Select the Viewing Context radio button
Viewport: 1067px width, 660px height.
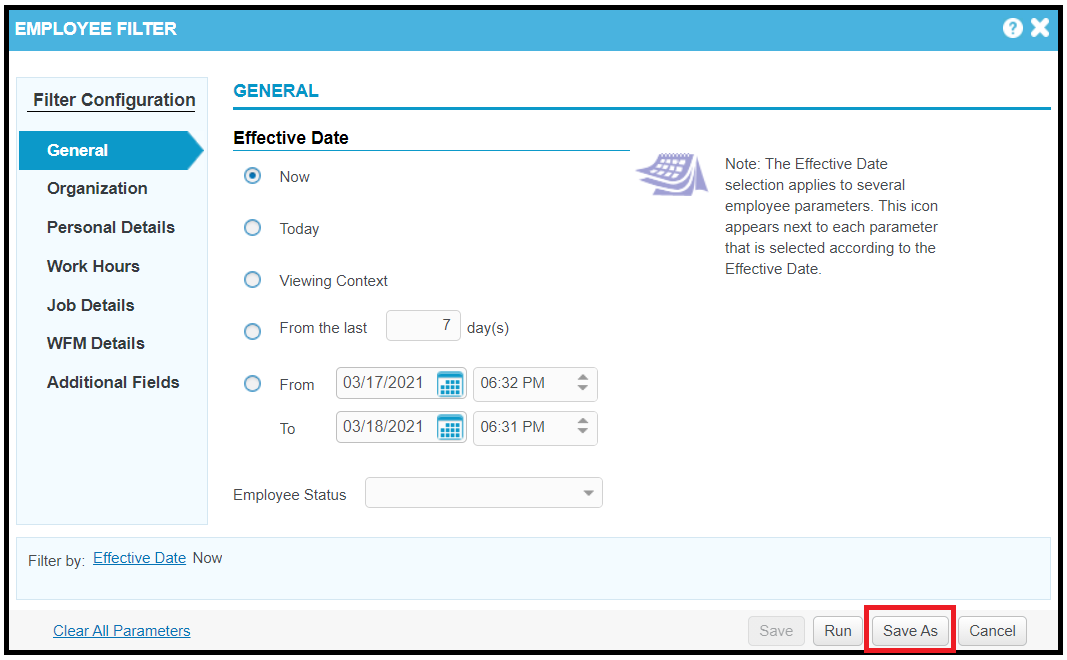click(x=252, y=280)
